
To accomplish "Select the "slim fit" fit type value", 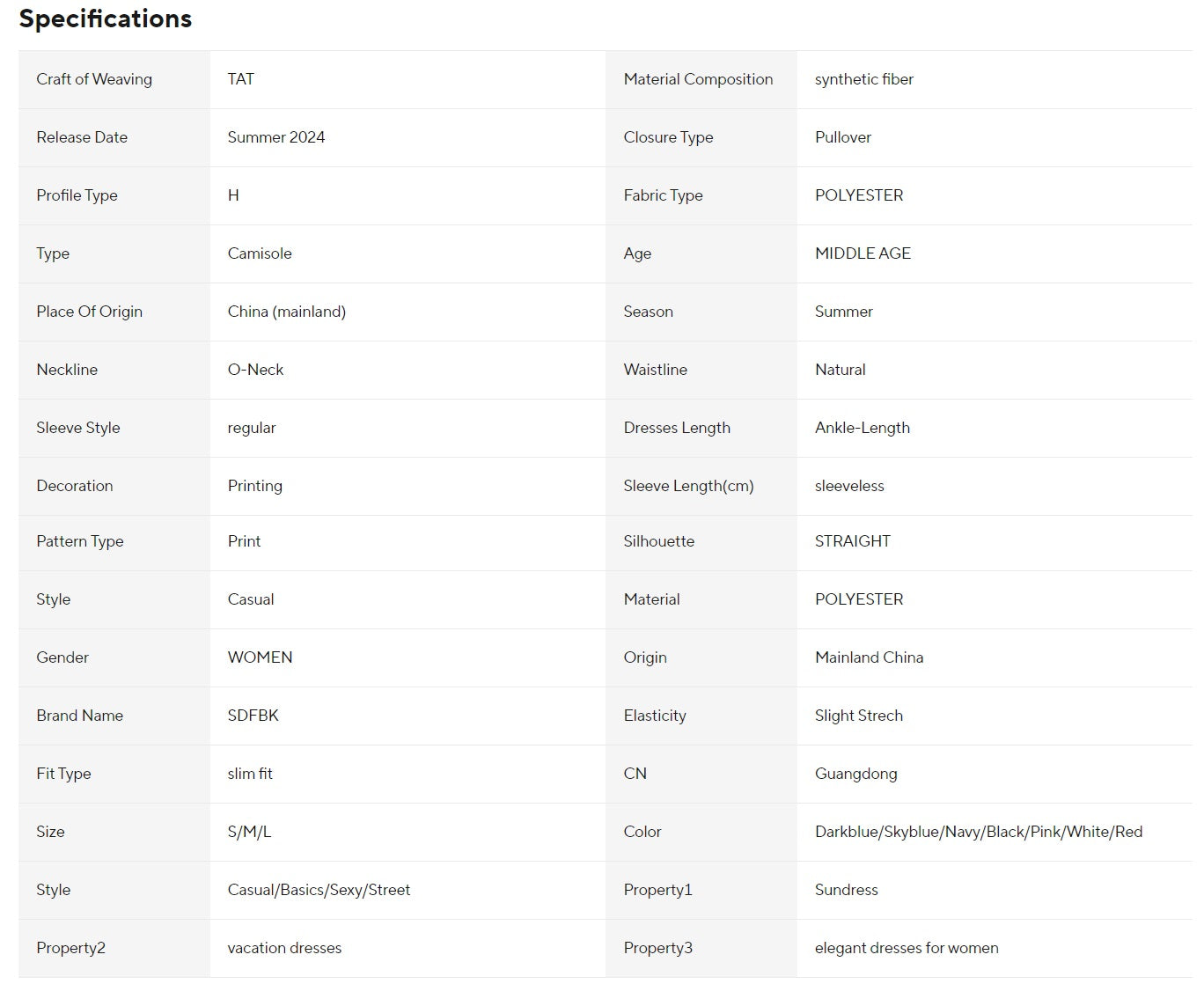I will [x=250, y=774].
